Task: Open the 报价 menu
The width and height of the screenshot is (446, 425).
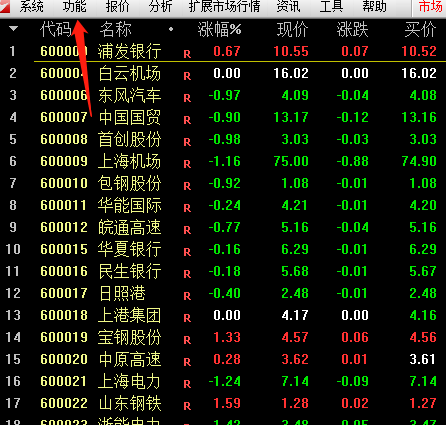Action: point(118,6)
